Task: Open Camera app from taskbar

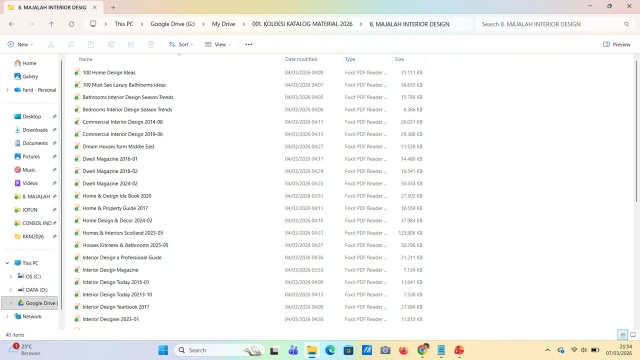Action: 385,350
